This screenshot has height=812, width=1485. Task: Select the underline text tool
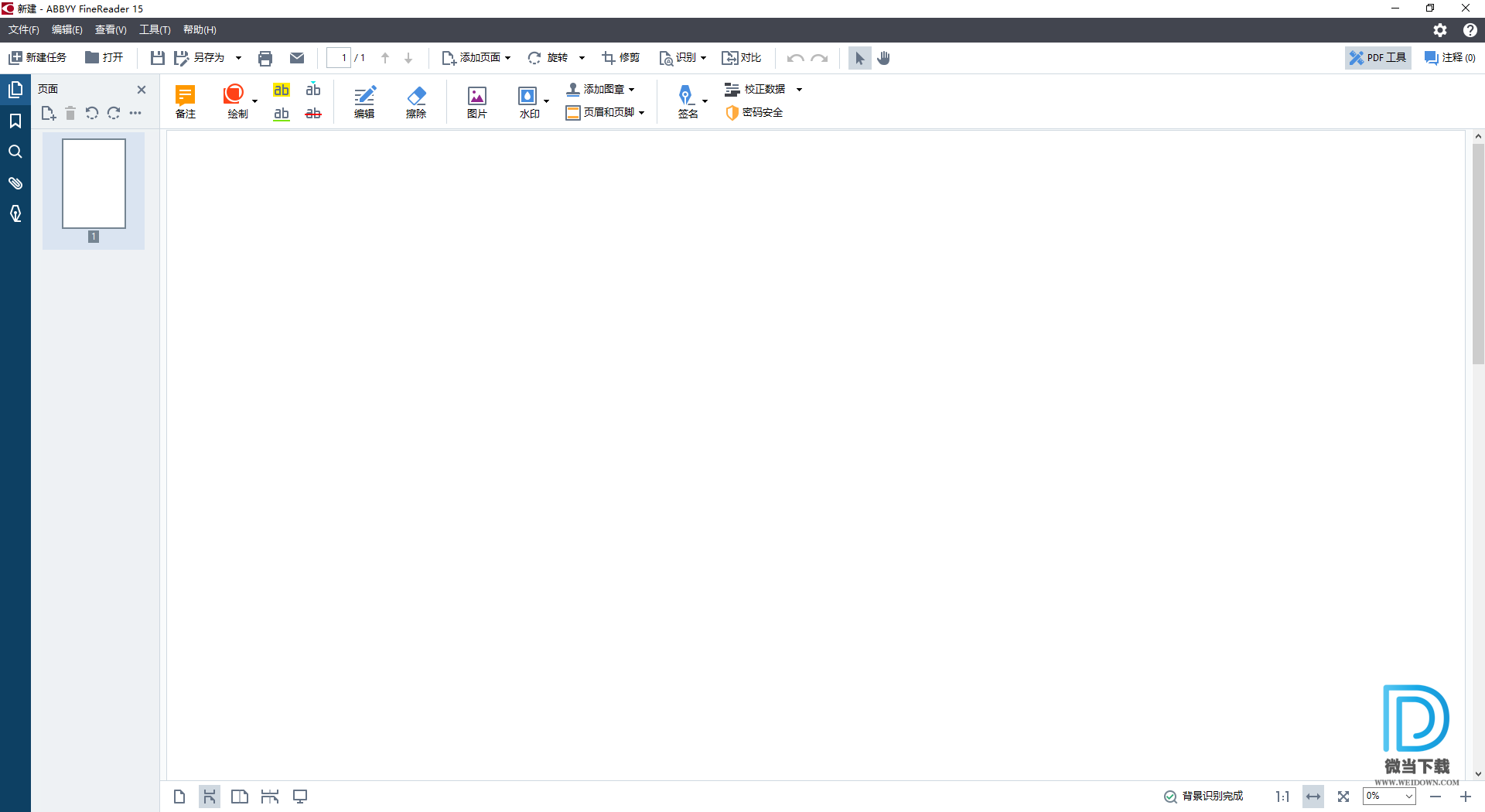pyautogui.click(x=282, y=114)
